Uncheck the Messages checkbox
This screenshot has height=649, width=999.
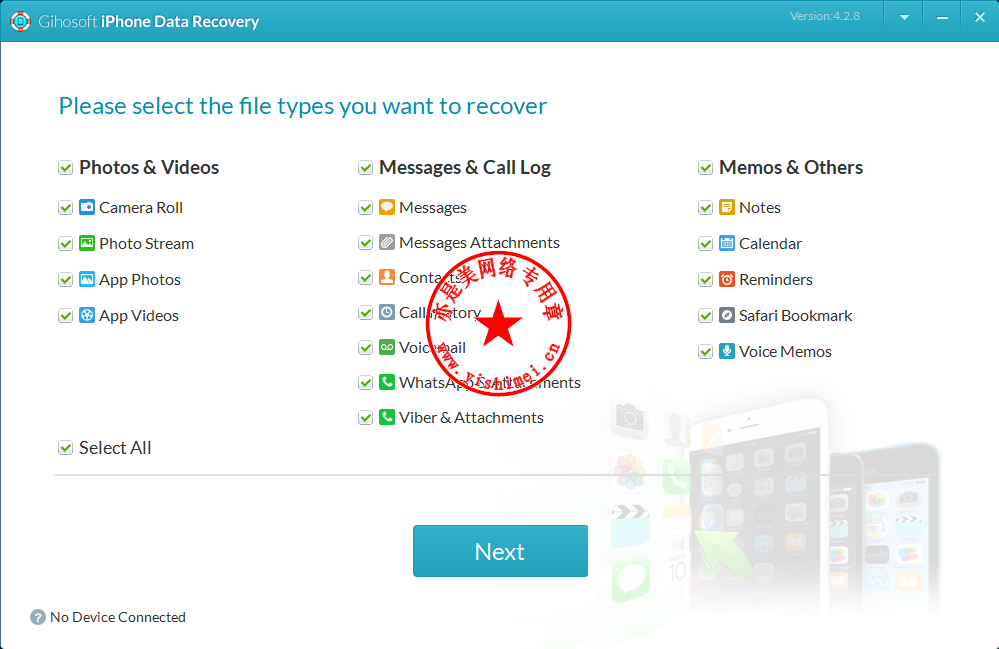coord(366,208)
